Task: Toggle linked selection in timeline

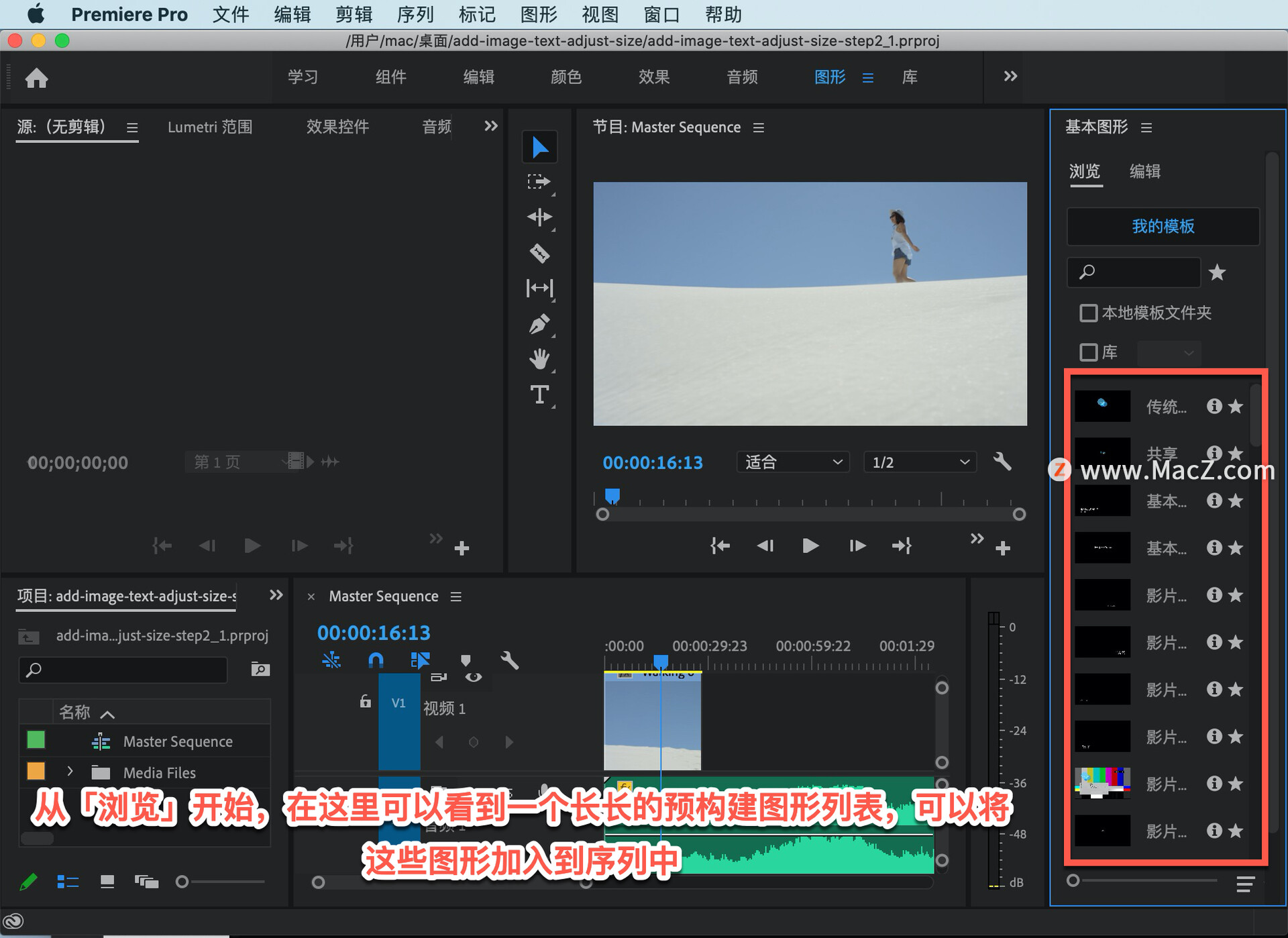Action: pyautogui.click(x=420, y=661)
